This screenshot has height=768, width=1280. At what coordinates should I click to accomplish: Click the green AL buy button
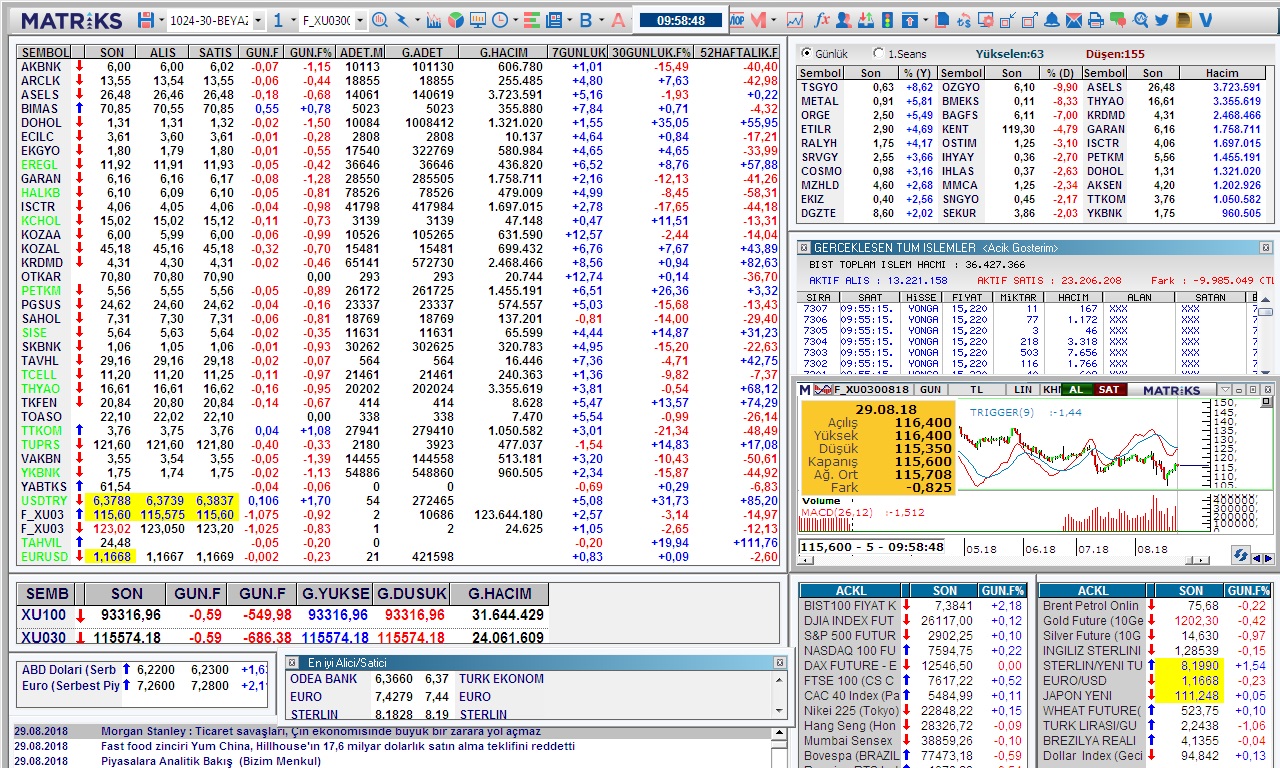click(x=1076, y=390)
